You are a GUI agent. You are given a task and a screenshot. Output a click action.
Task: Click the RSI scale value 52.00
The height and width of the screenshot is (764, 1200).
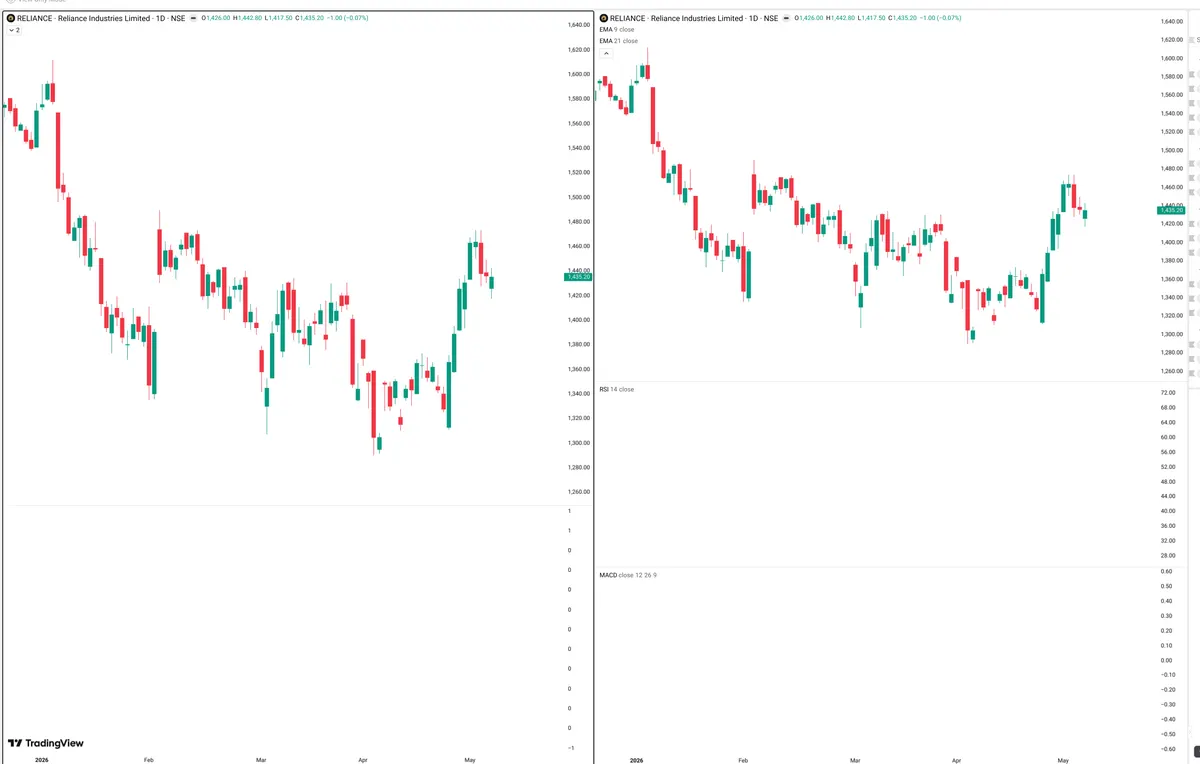coord(1167,467)
